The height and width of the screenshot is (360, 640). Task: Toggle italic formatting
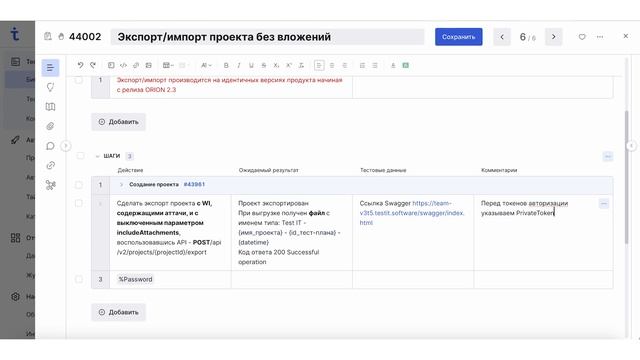click(239, 65)
